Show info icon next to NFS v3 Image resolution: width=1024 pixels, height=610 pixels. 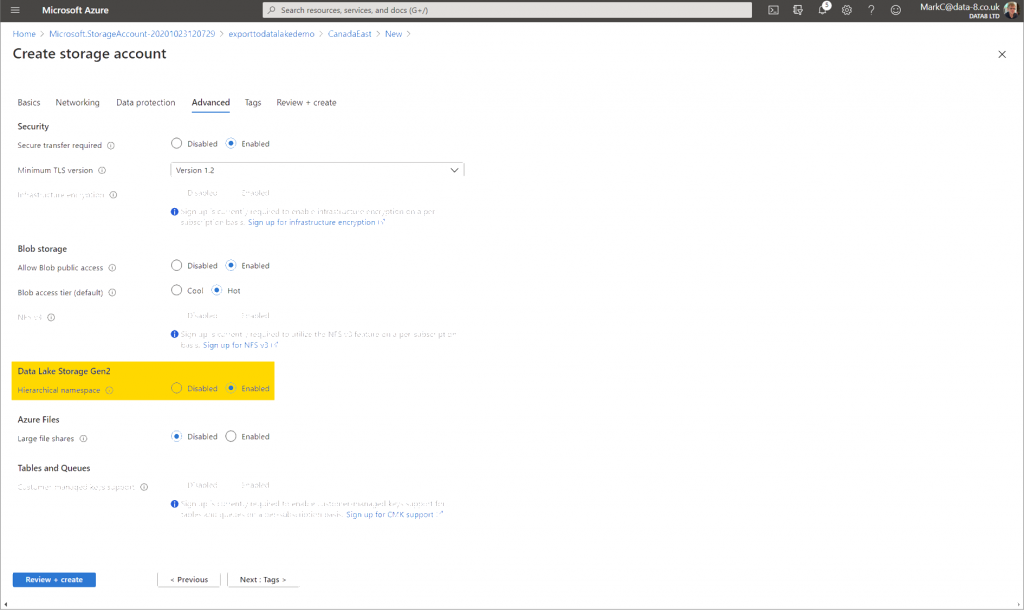click(x=51, y=317)
